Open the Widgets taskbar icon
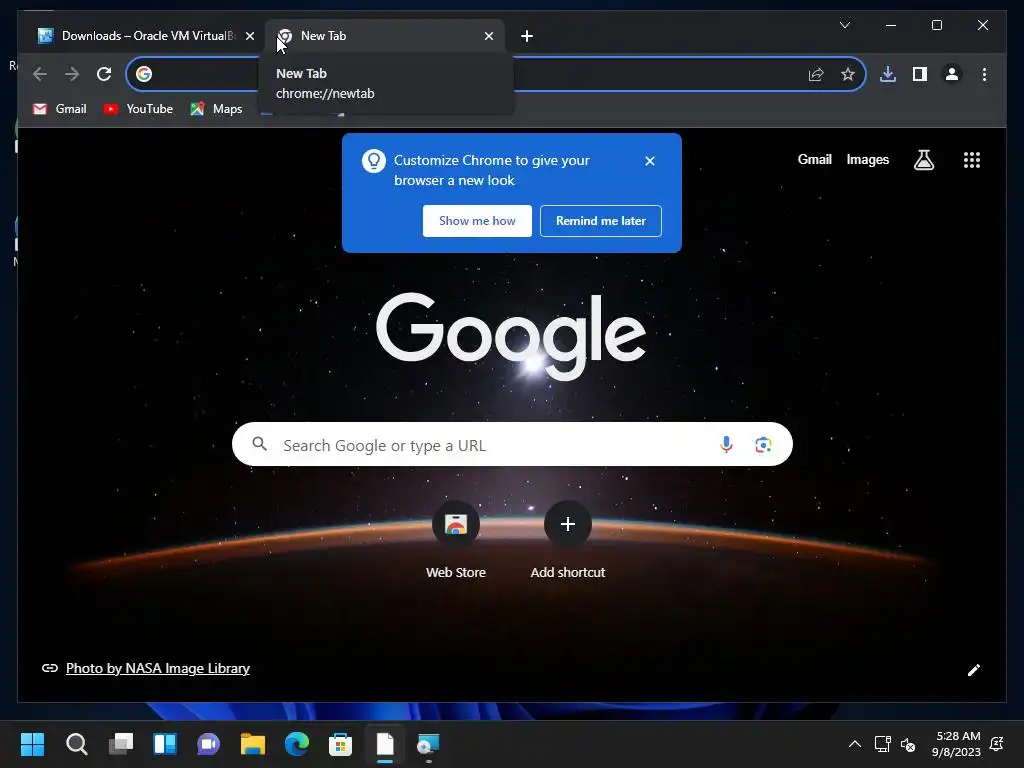The height and width of the screenshot is (768, 1024). pos(165,744)
